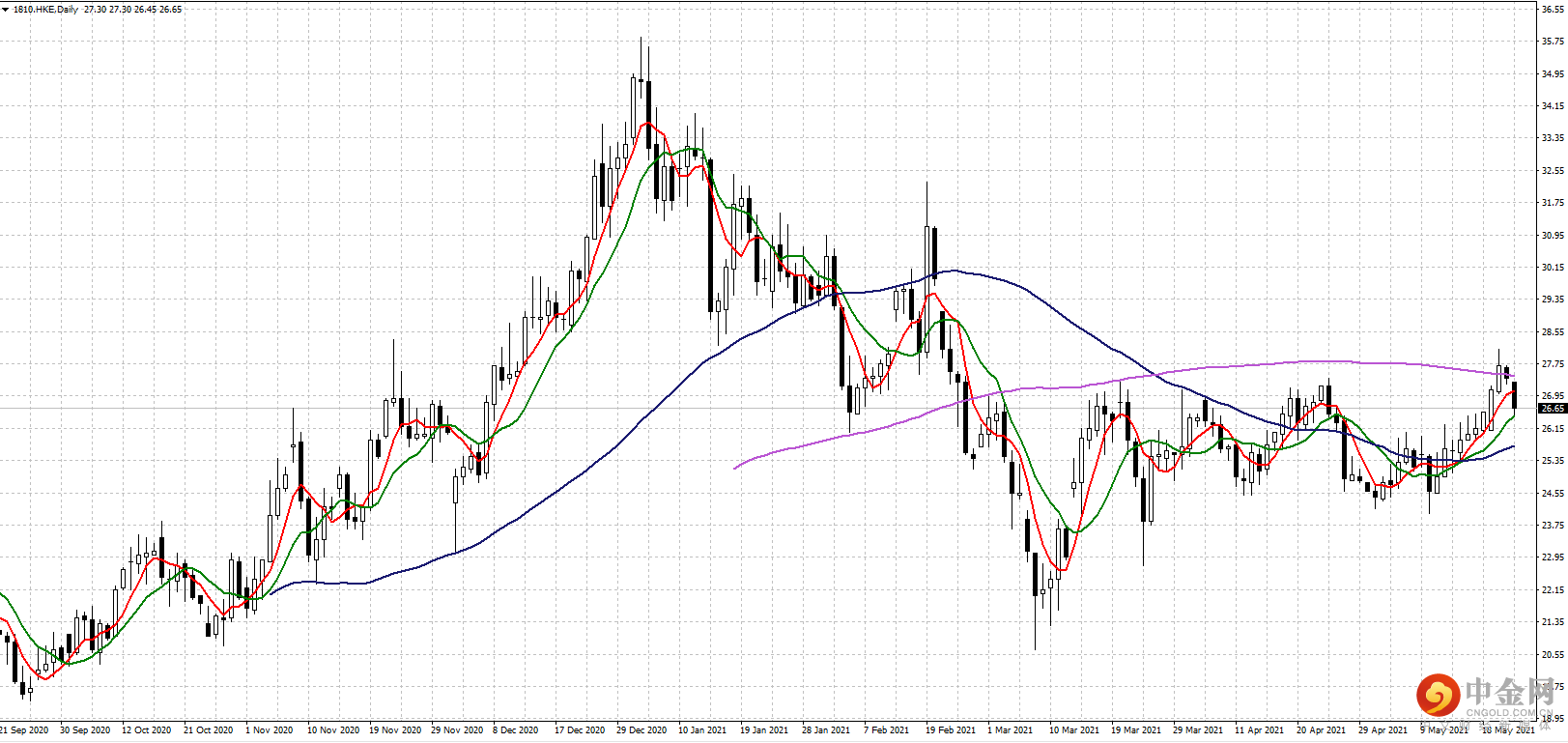The image size is (1568, 743).
Task: Click the 10 Jan 2021 date label
Action: tap(702, 730)
